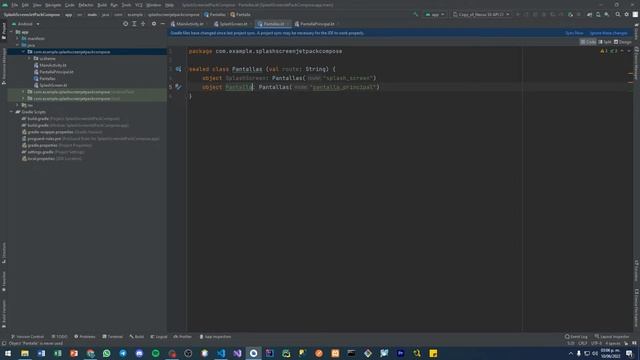Open the Build menu
The height and width of the screenshot is (360, 640).
click(x=102, y=5)
